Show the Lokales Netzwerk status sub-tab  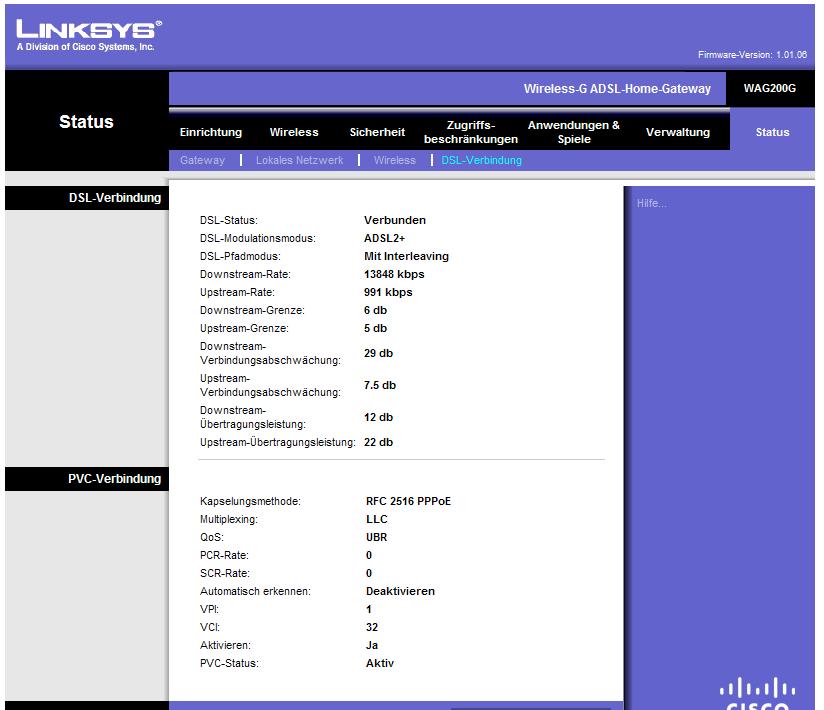299,160
